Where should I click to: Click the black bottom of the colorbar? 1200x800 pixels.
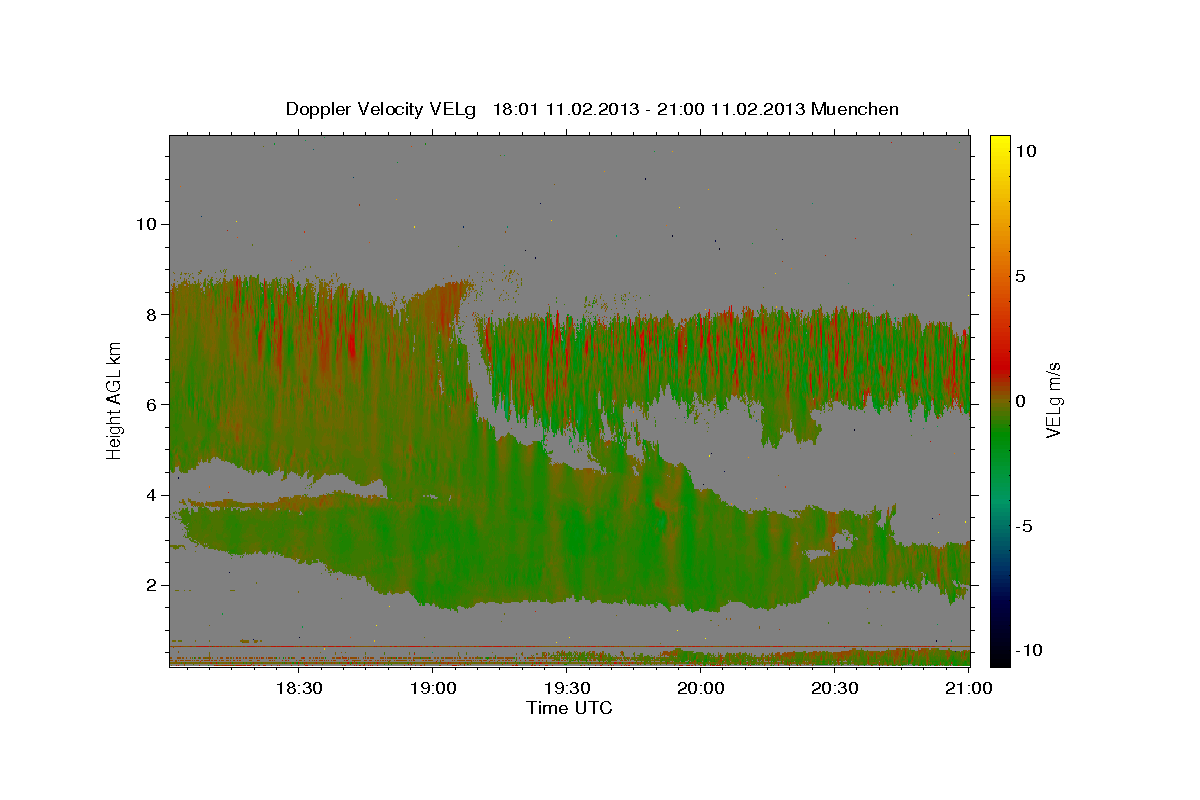click(x=999, y=655)
